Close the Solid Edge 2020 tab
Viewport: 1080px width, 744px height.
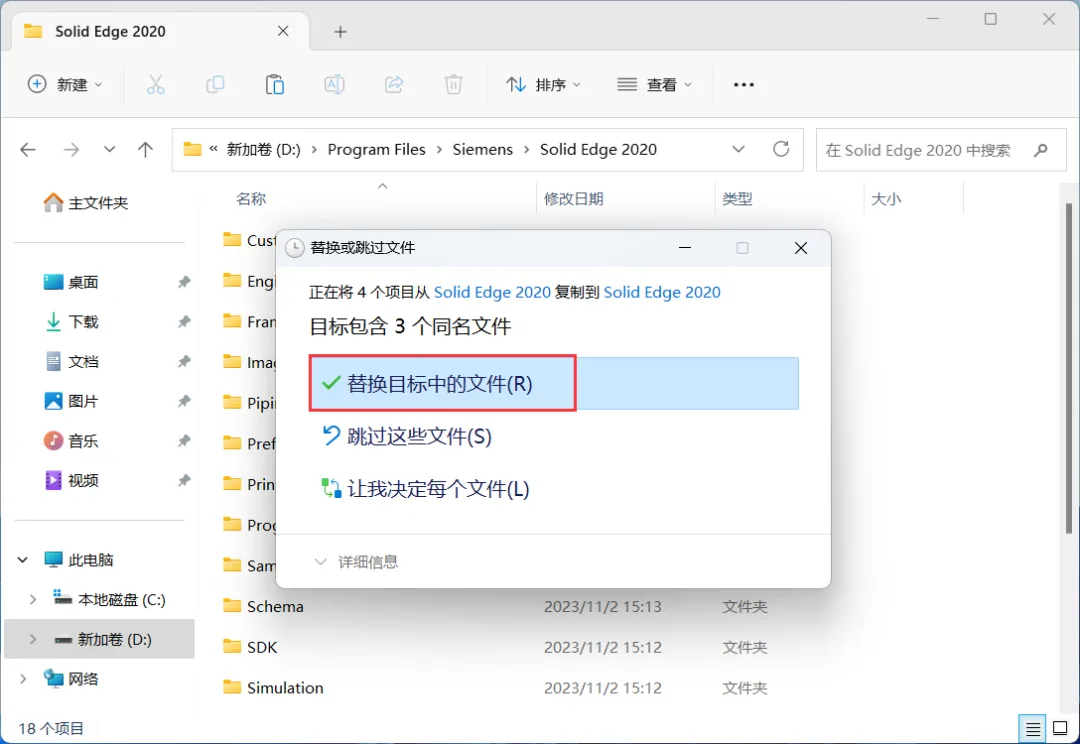click(x=283, y=31)
